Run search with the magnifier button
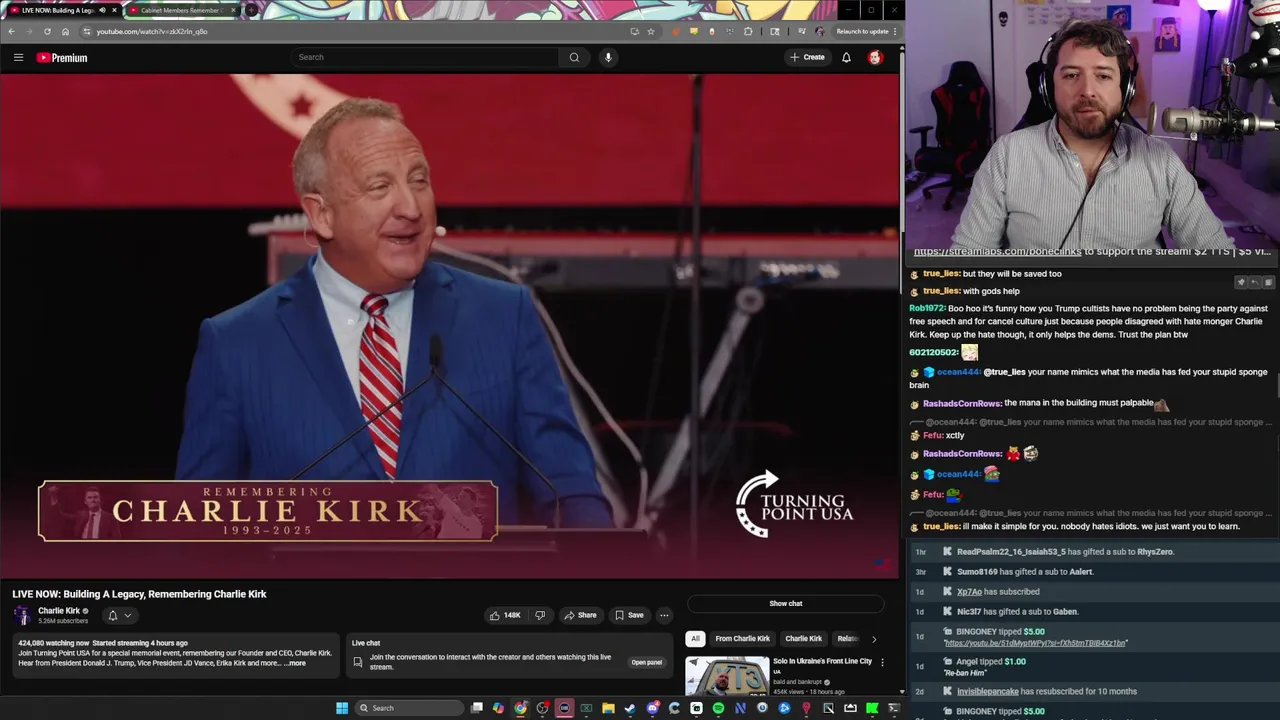The image size is (1280, 720). click(x=574, y=57)
